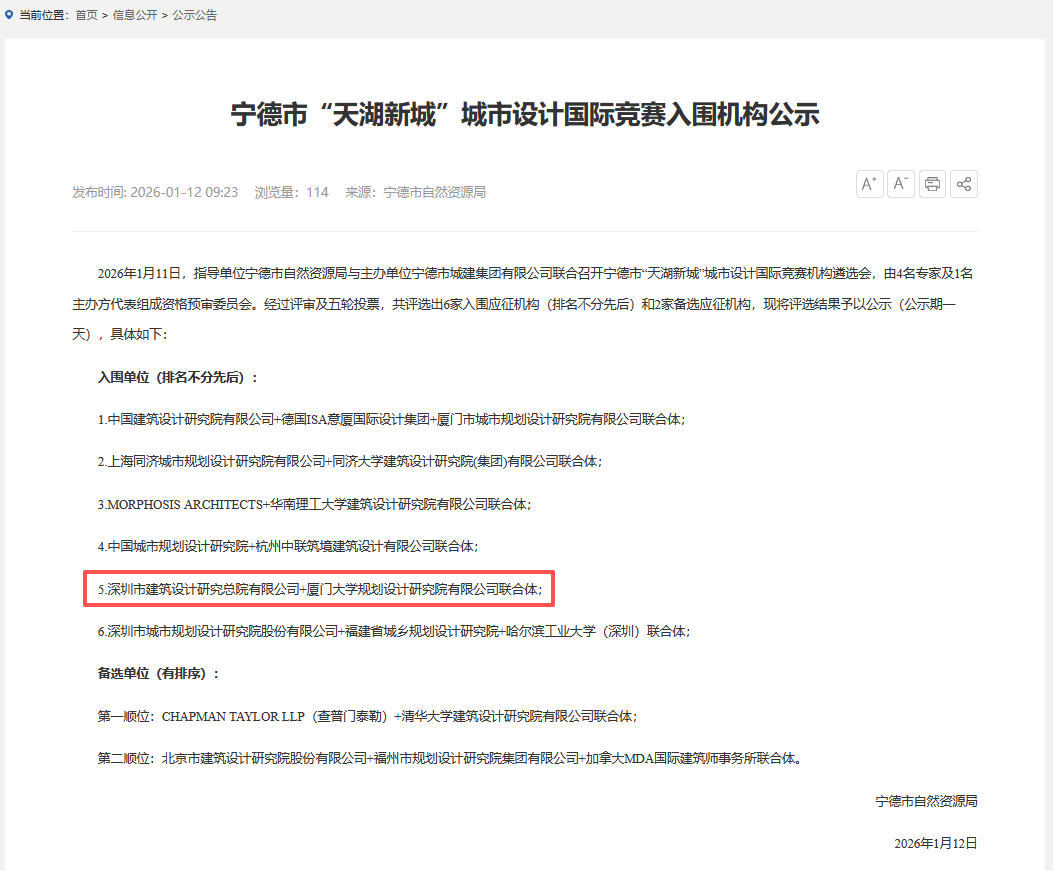Open 信息公开 breadcrumb link
This screenshot has height=871, width=1053.
[135, 15]
